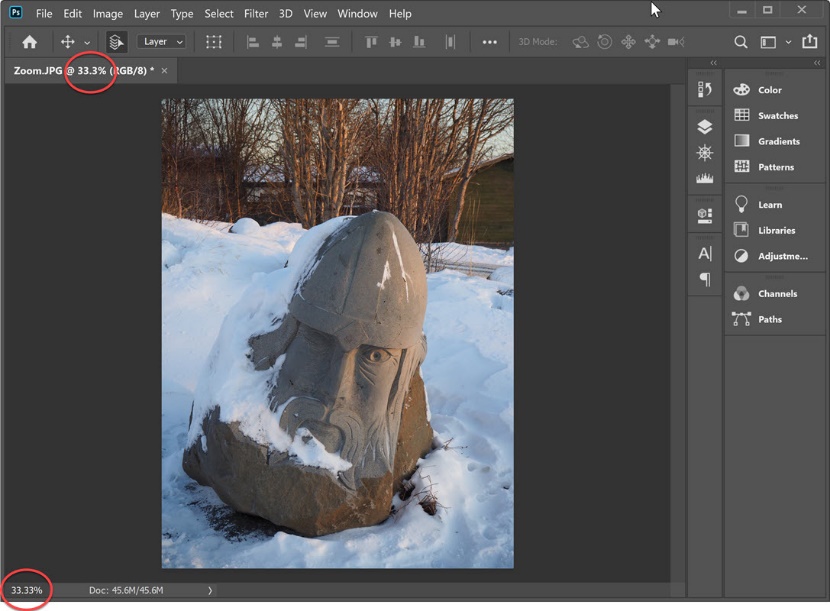Toggle Show Transform Controls icon
This screenshot has height=611, width=830.
tap(214, 42)
